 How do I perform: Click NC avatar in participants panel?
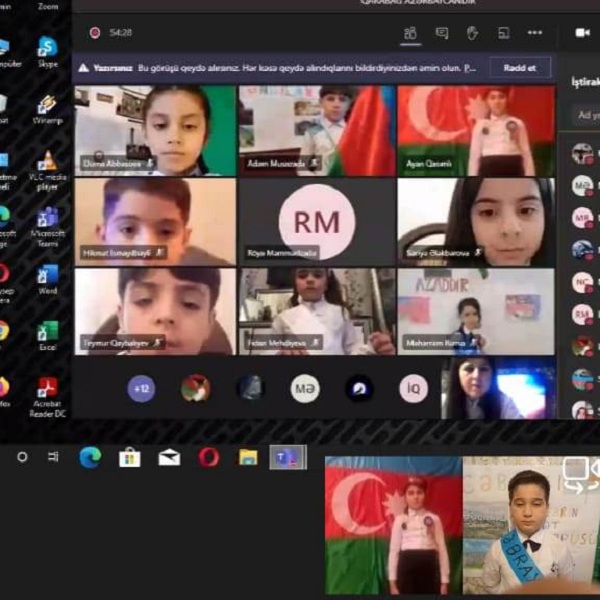582,282
